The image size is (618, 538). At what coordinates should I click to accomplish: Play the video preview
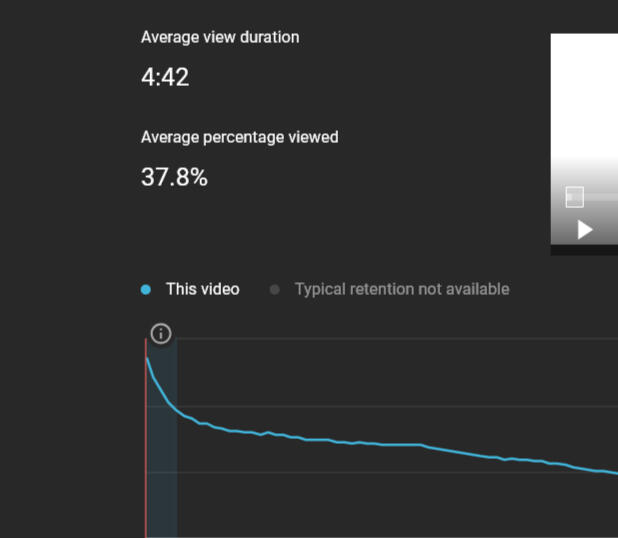click(x=585, y=229)
